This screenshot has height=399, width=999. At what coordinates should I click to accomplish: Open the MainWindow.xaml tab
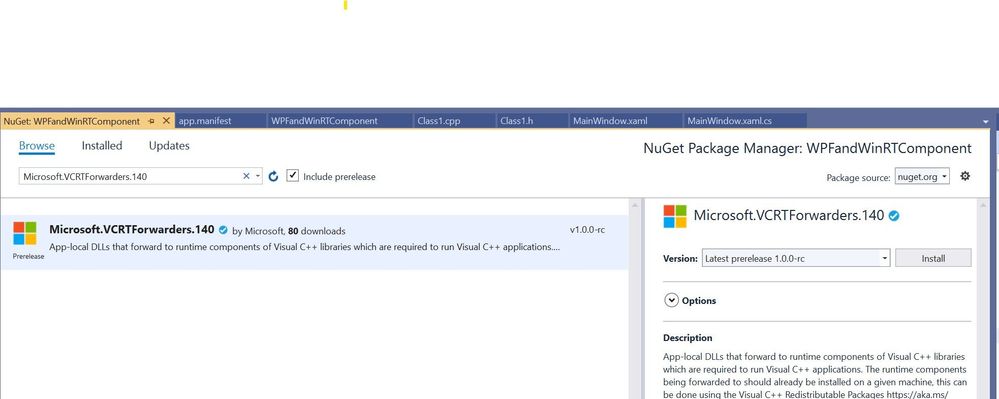(610, 120)
